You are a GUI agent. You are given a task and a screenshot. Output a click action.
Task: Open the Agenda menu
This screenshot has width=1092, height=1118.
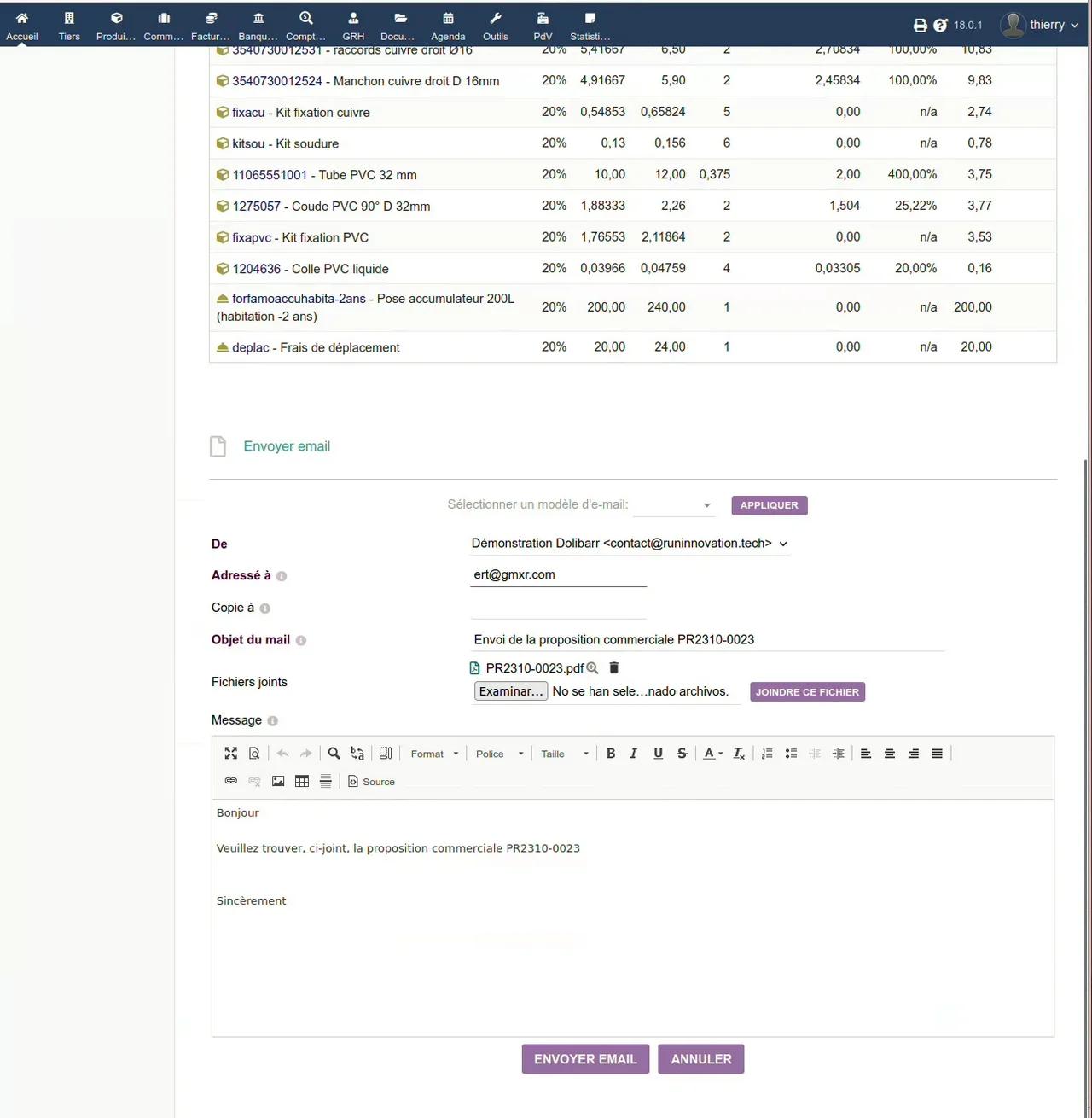(448, 25)
